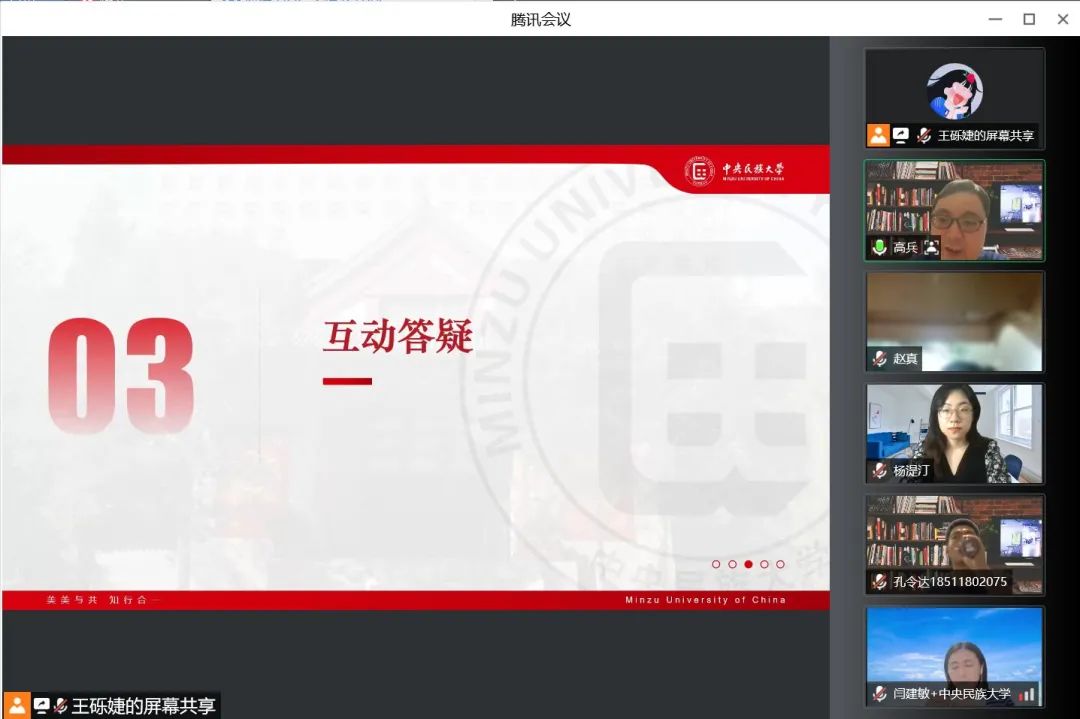Click muted mic icon beside 孔令达18511802075
Image resolution: width=1080 pixels, height=719 pixels.
[879, 581]
